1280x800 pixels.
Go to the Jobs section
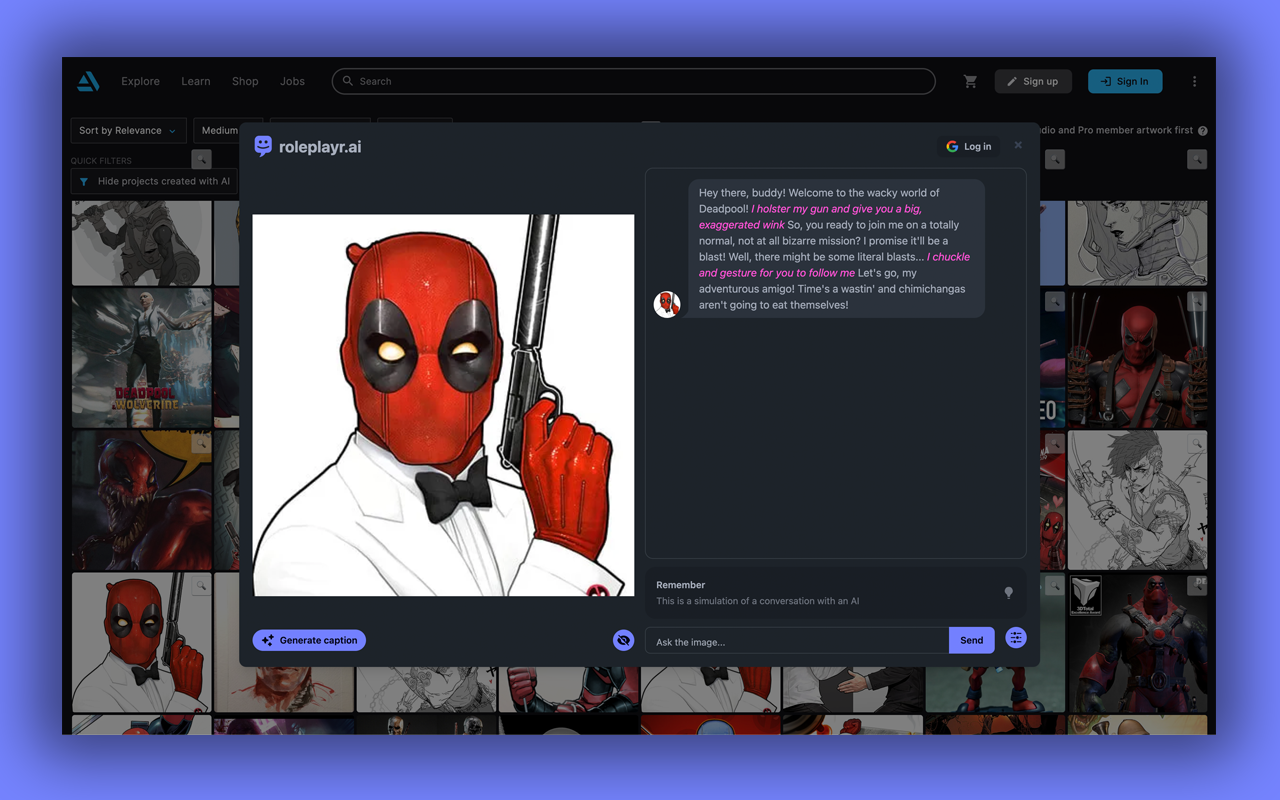click(292, 81)
